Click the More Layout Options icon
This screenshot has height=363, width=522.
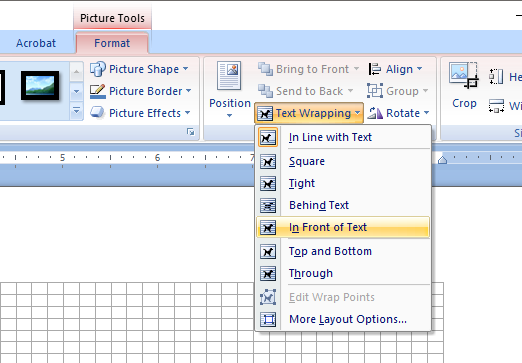(268, 319)
